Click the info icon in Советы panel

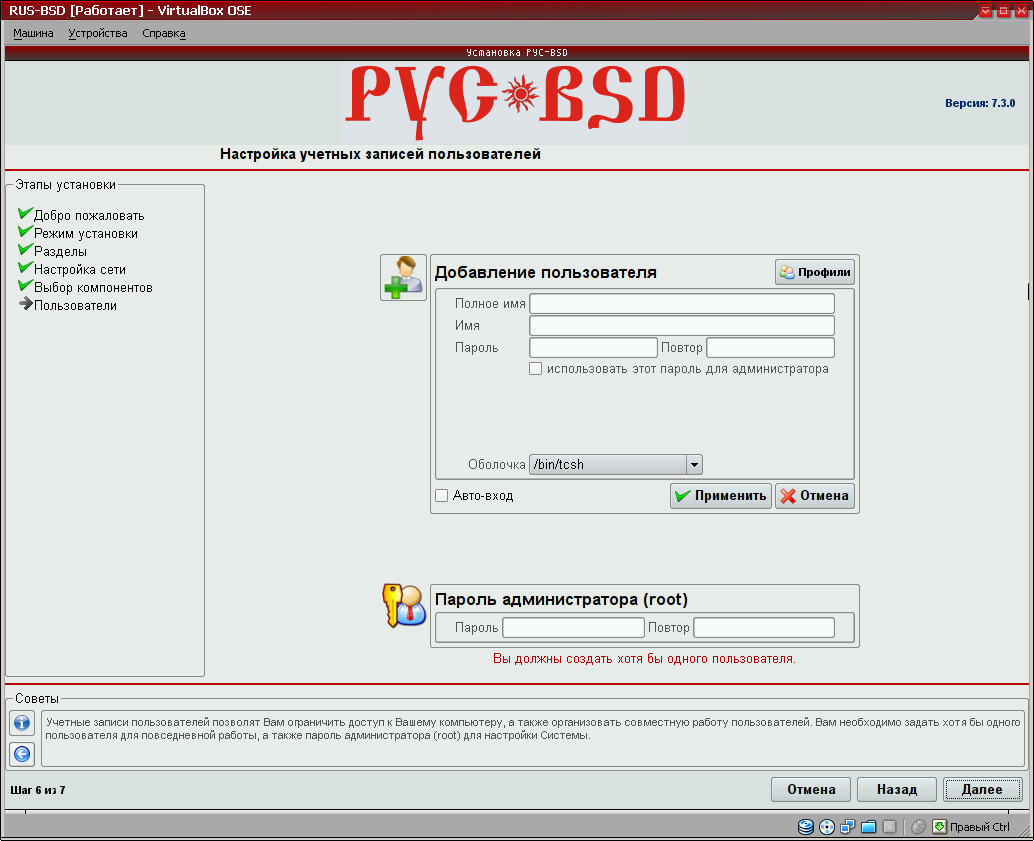click(x=22, y=723)
